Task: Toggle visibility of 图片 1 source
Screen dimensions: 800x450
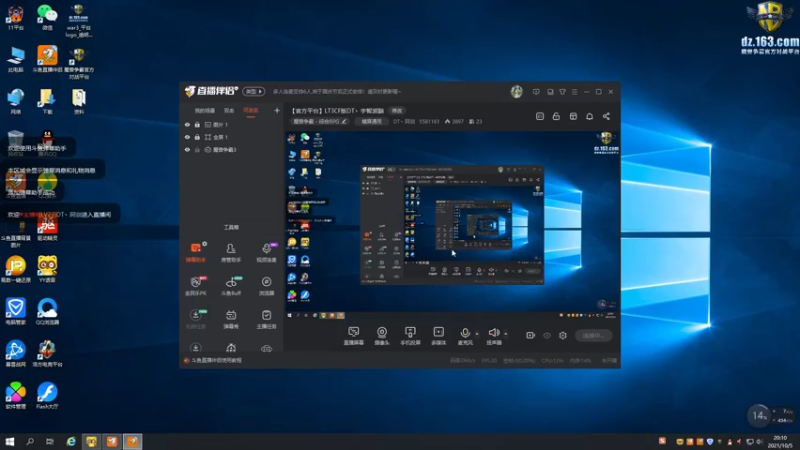Action: (187, 124)
